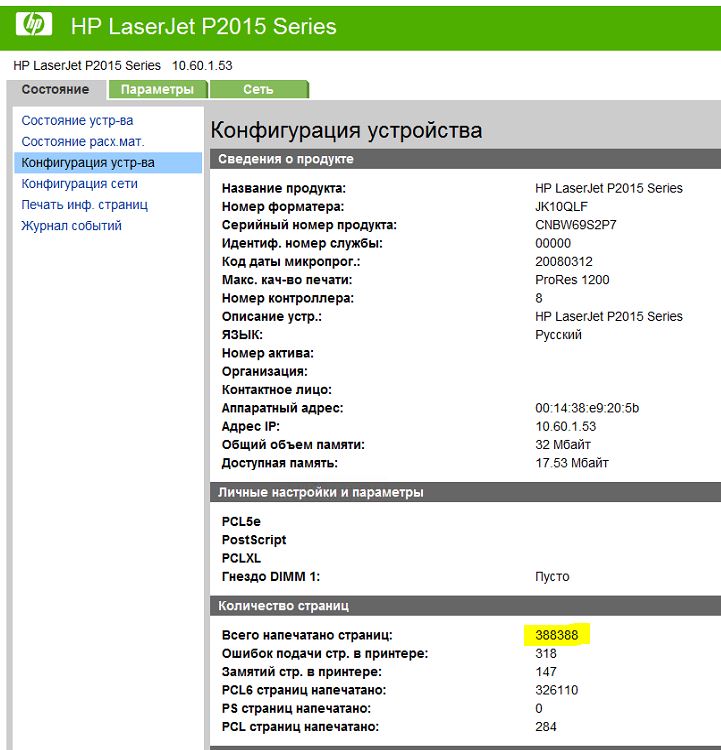The image size is (721, 750).
Task: Click the feed errors value 318
Action: pyautogui.click(x=545, y=653)
